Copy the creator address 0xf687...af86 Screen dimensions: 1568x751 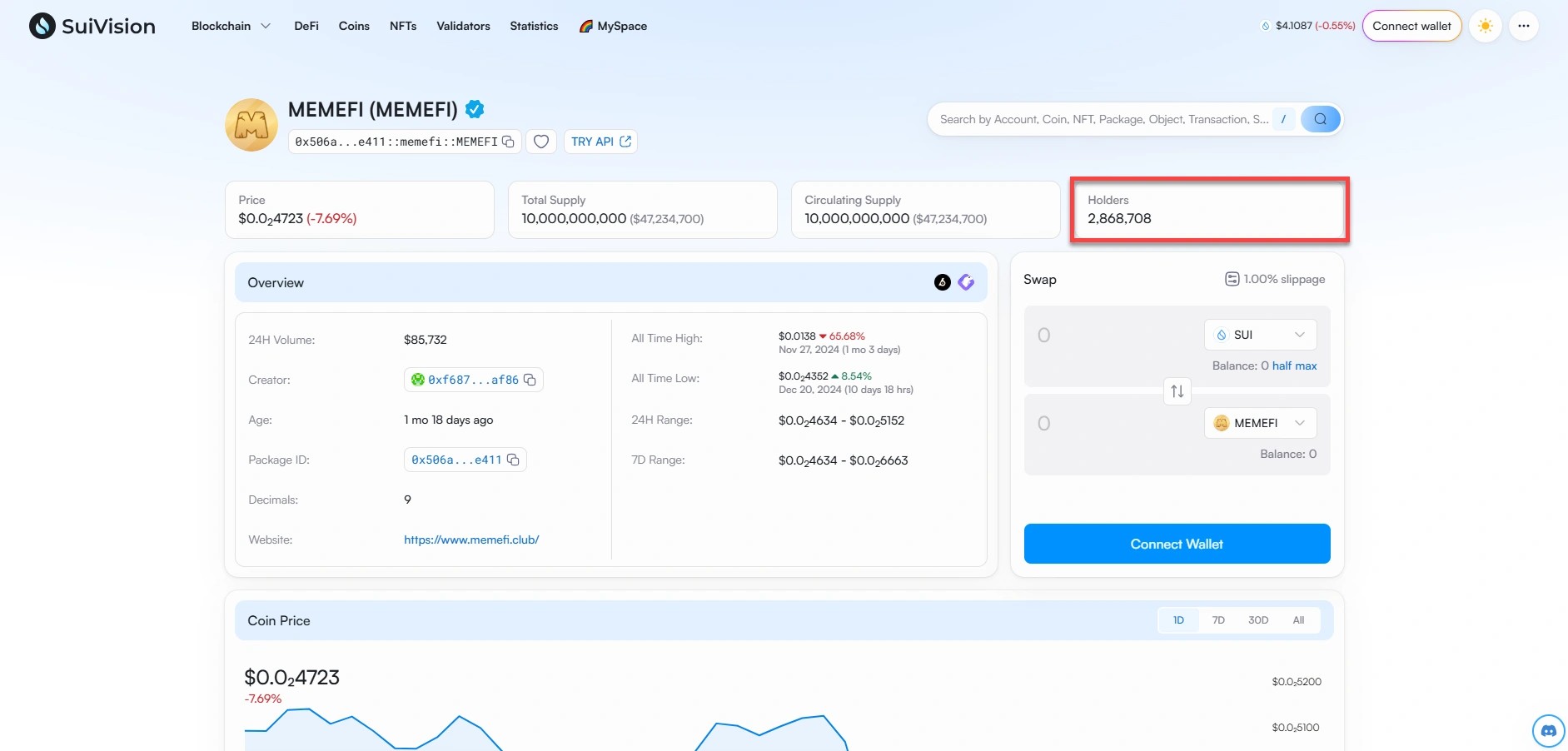(x=530, y=380)
